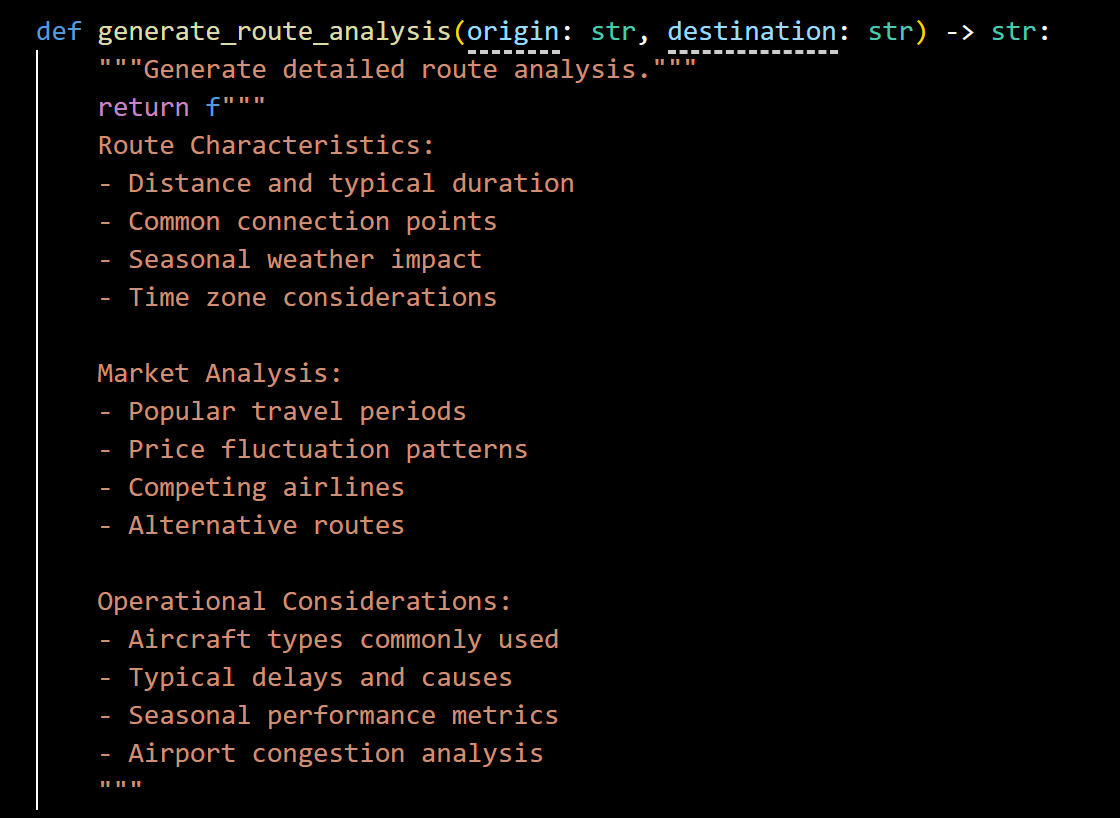
Task: Click the Common connection points line
Action: coord(297,221)
